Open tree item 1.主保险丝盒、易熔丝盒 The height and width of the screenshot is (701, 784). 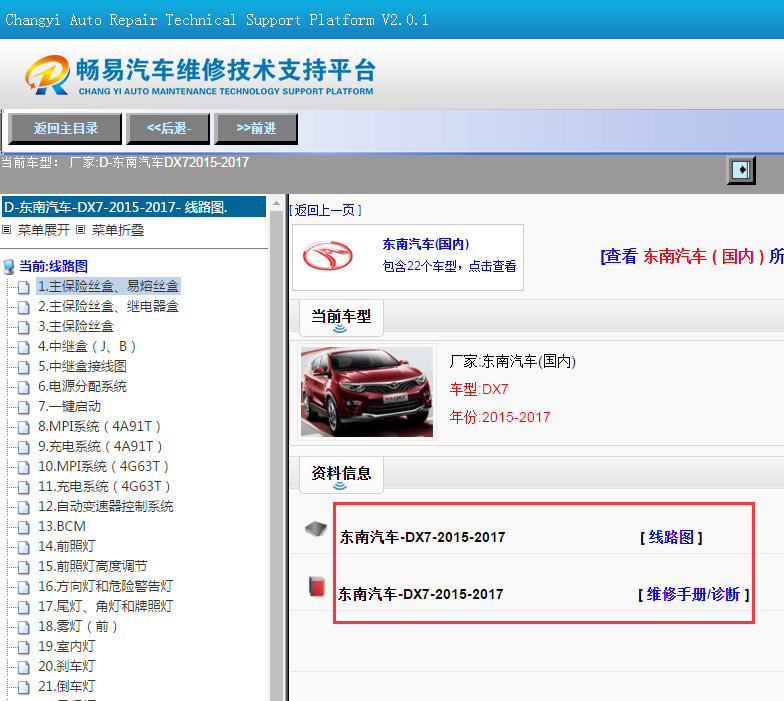(108, 286)
